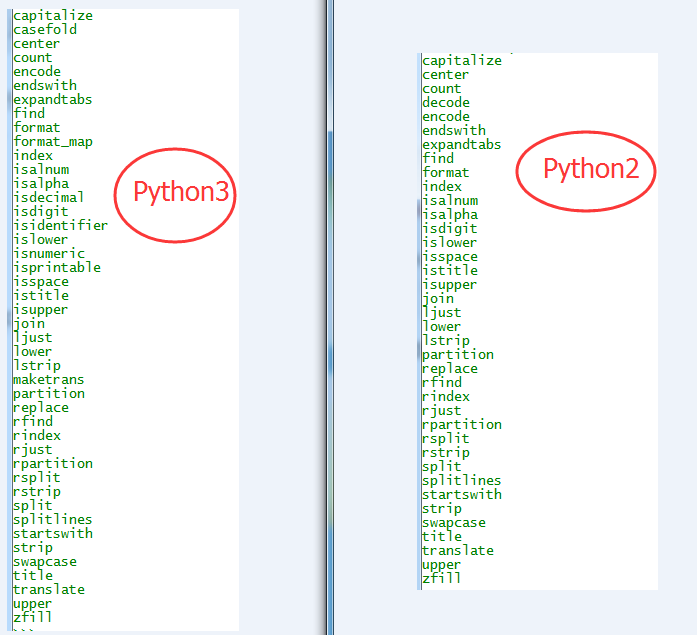Click capitalize in the Python2 list
This screenshot has width=697, height=635.
(462, 60)
